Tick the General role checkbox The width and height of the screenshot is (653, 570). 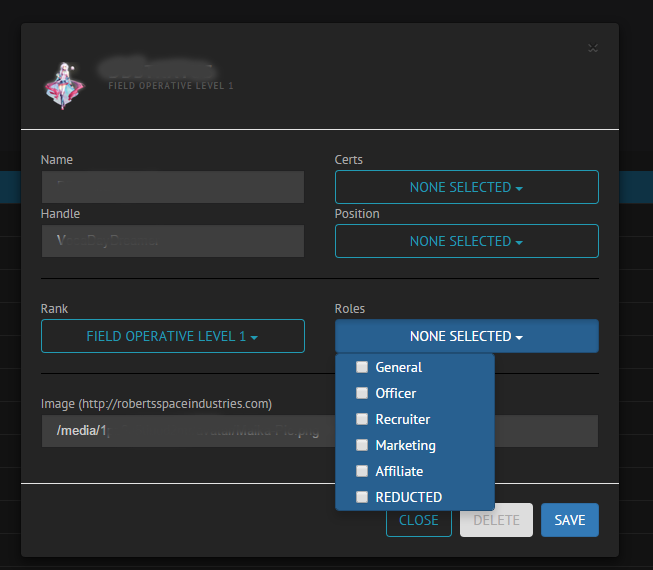(x=362, y=367)
